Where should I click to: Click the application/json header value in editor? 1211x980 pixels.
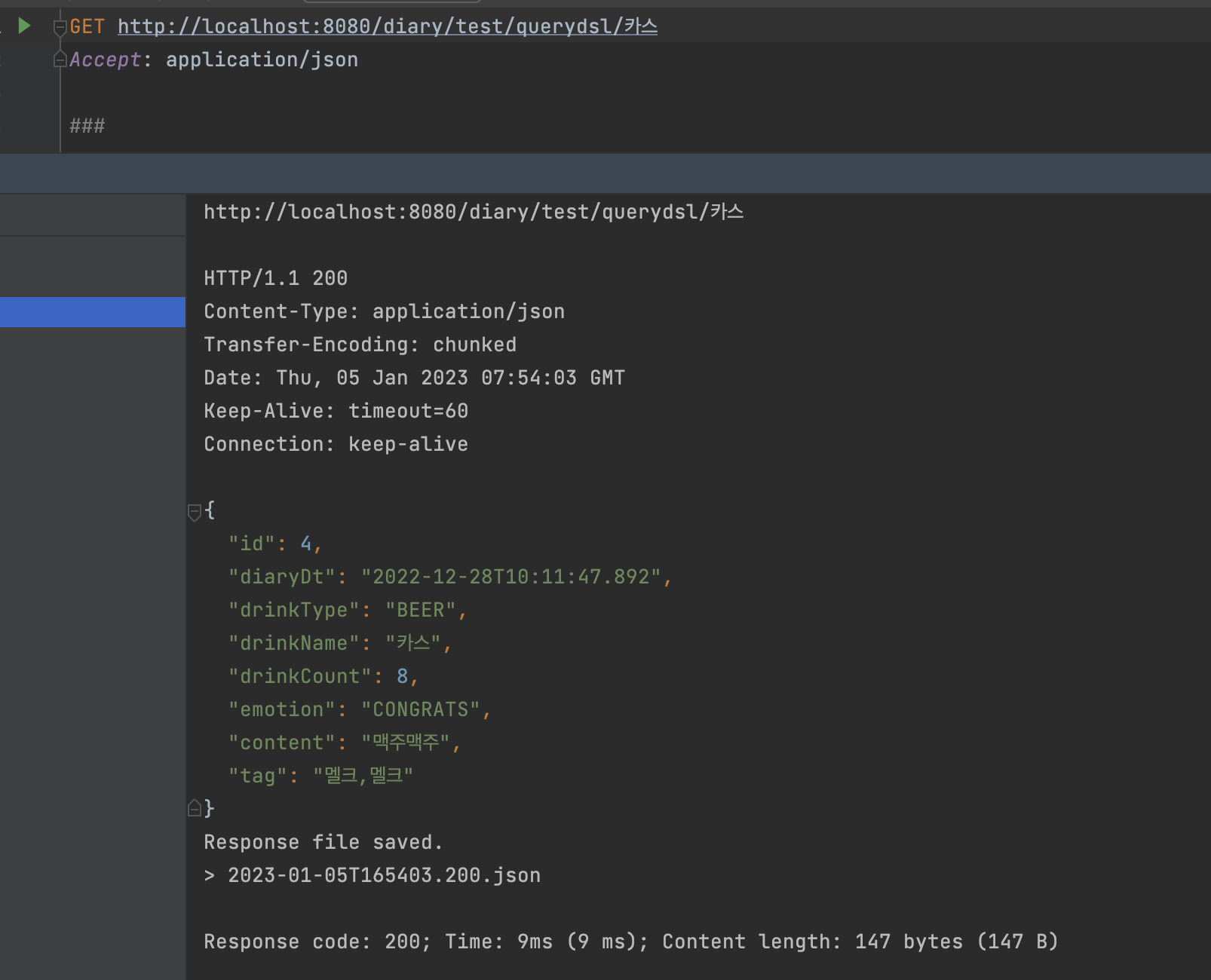tap(262, 60)
